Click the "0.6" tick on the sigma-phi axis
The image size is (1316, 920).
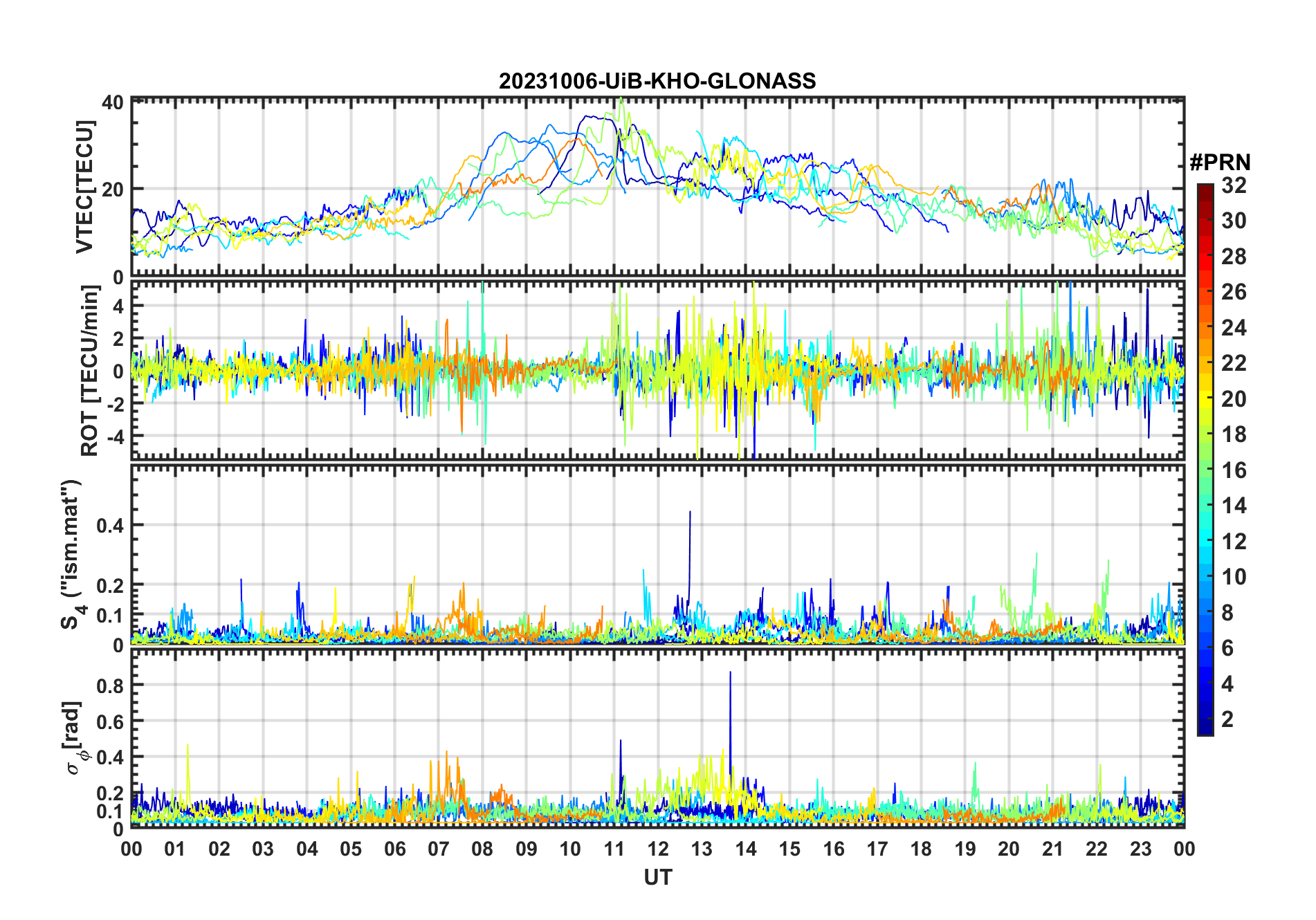(x=109, y=721)
